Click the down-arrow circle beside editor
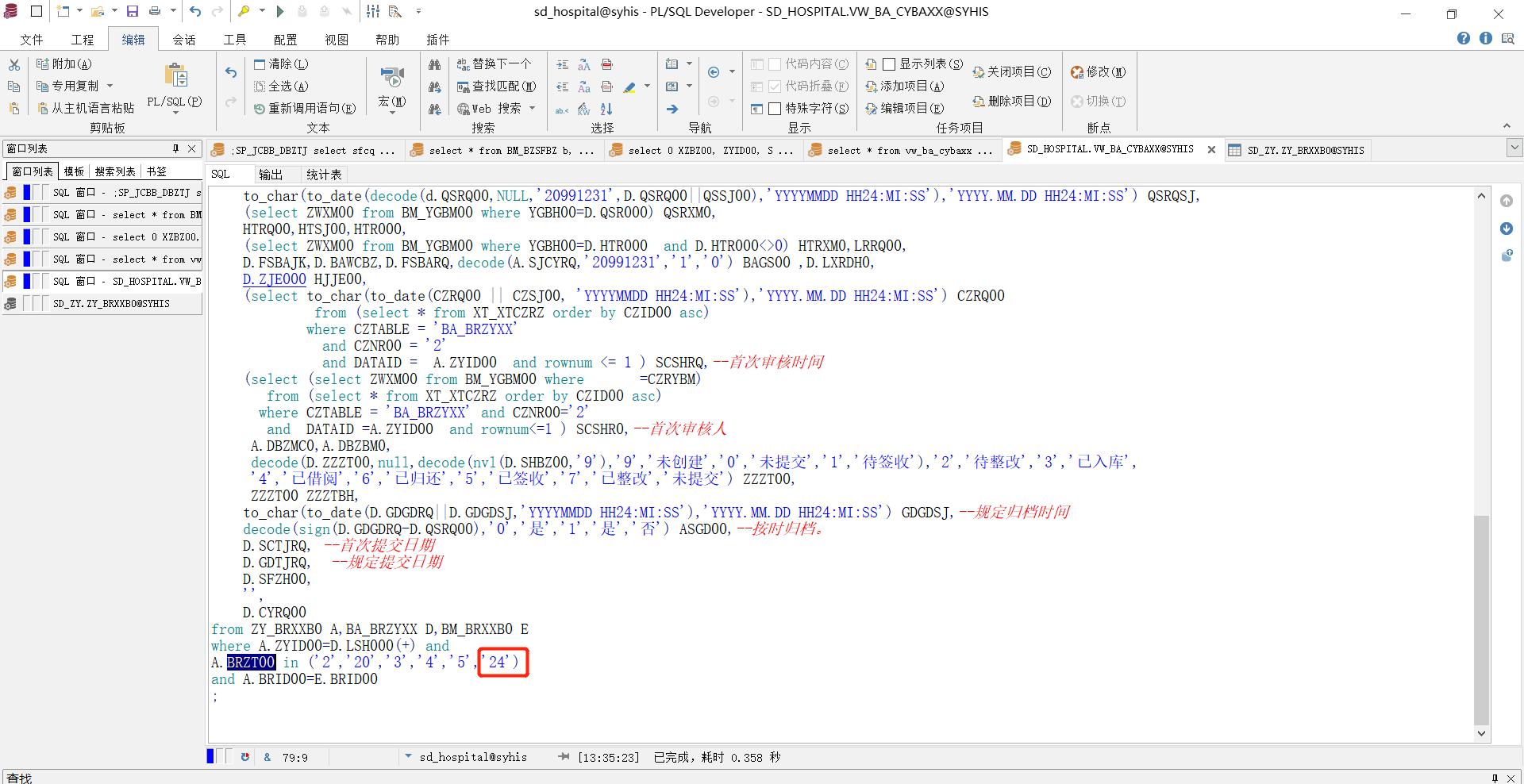Image resolution: width=1524 pixels, height=784 pixels. 1507,229
